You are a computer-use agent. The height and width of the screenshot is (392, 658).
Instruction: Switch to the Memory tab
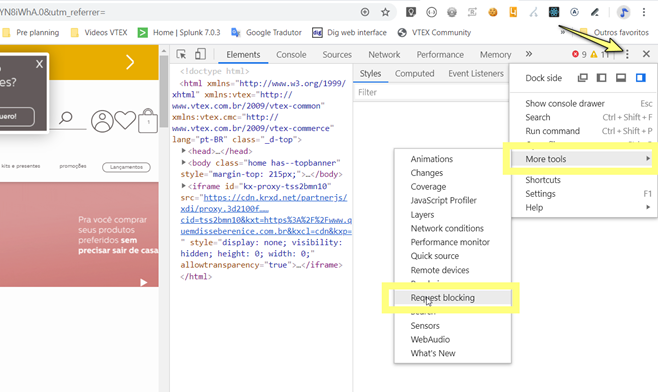(x=496, y=55)
